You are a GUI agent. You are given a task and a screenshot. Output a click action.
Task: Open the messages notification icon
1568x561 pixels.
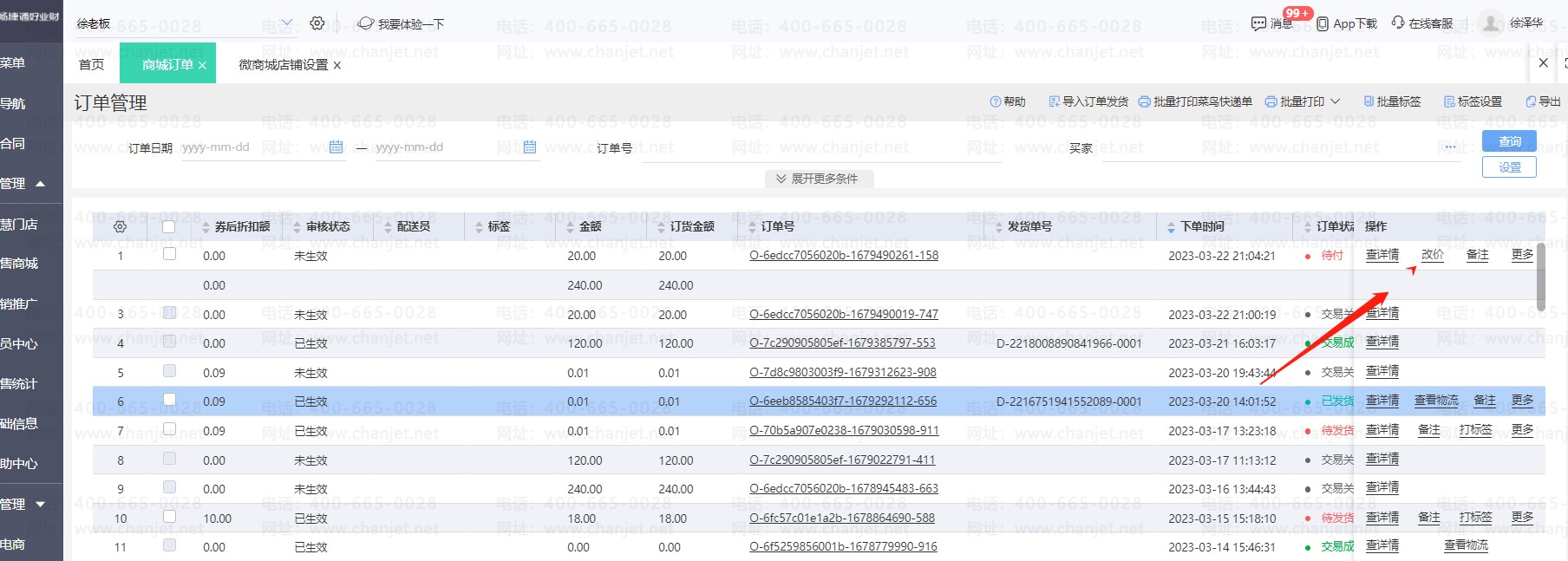pos(1259,23)
